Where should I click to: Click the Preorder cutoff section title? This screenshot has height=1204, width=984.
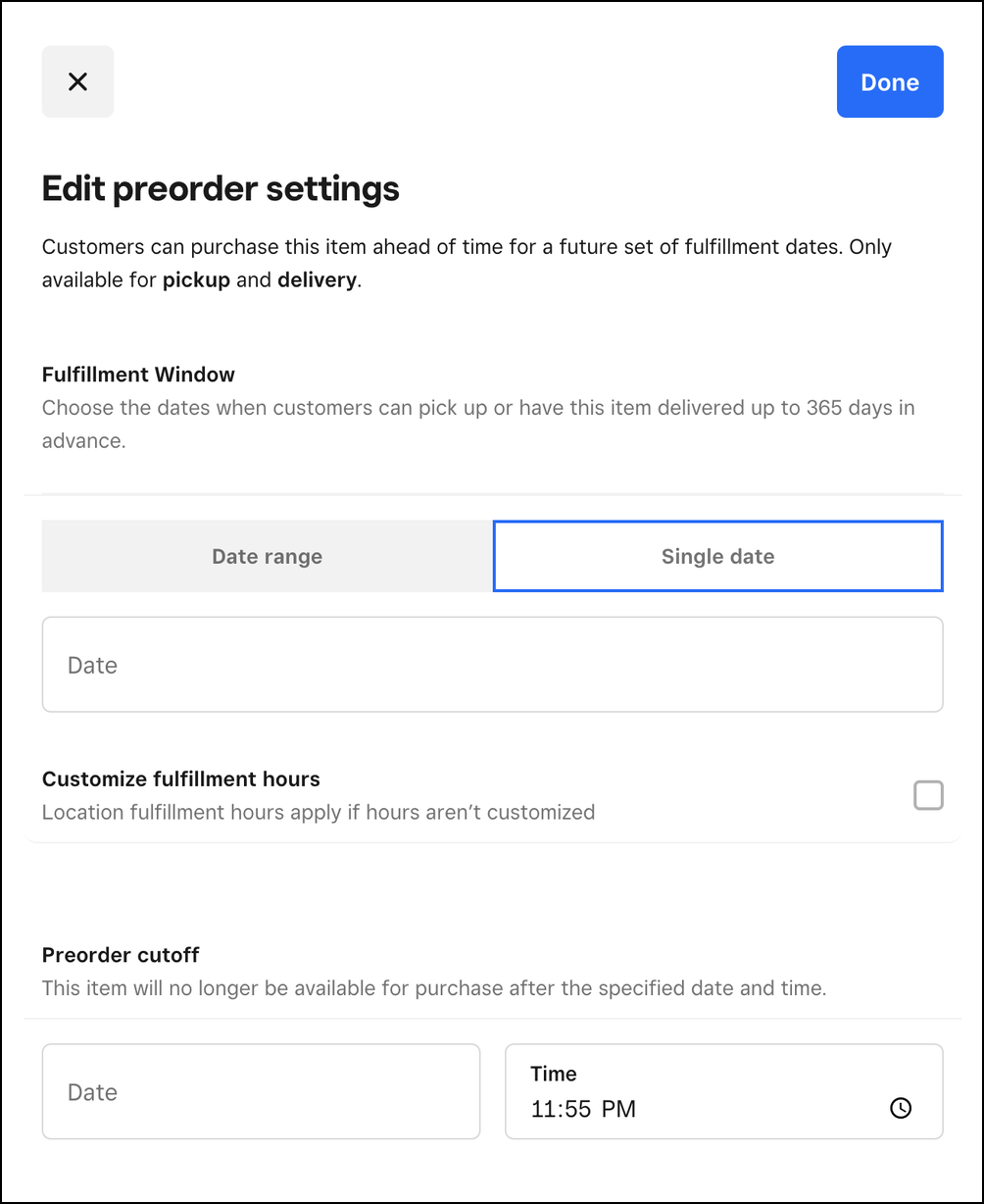(121, 955)
